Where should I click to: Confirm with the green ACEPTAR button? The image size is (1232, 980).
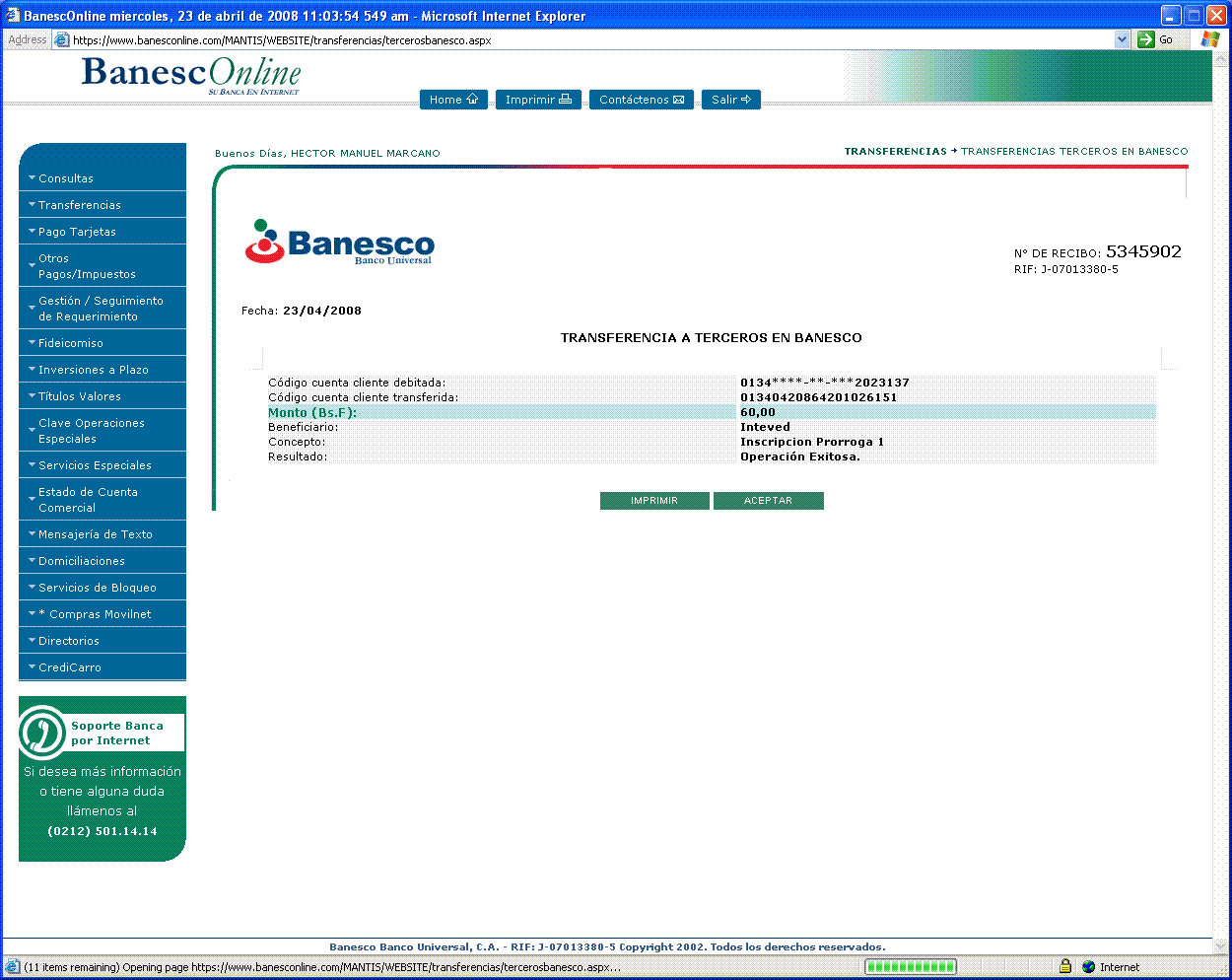pyautogui.click(x=768, y=501)
